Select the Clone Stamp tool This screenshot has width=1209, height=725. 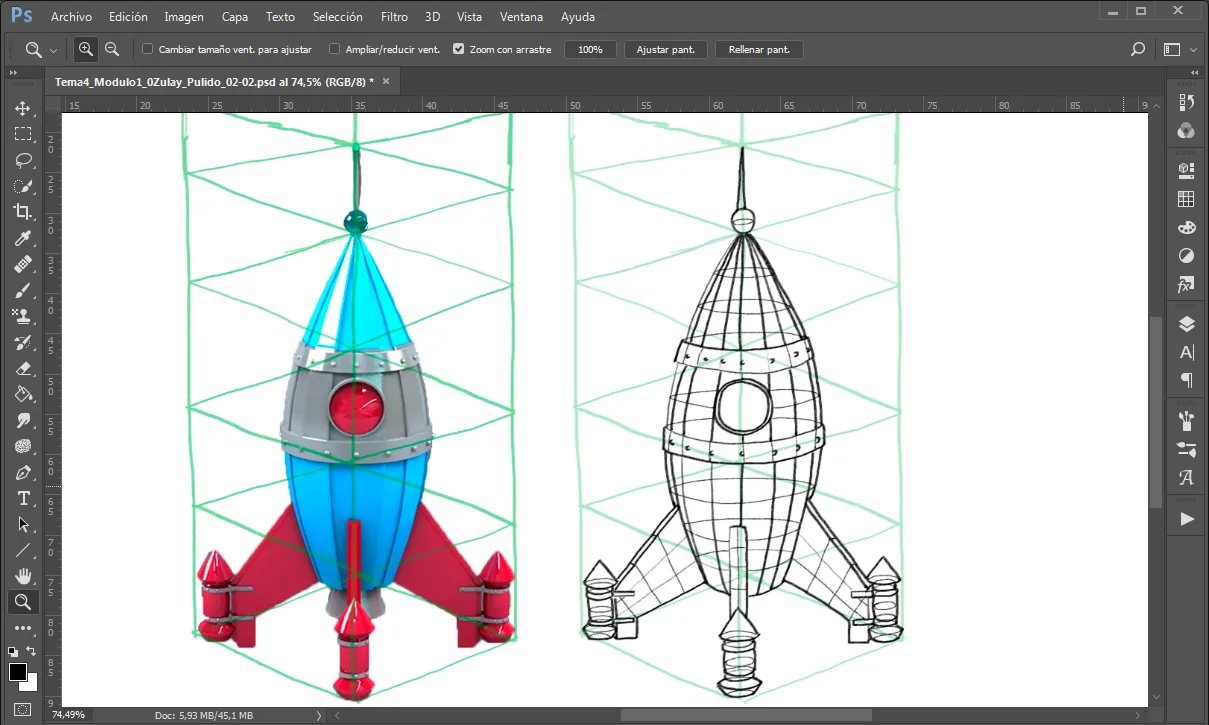pos(23,316)
